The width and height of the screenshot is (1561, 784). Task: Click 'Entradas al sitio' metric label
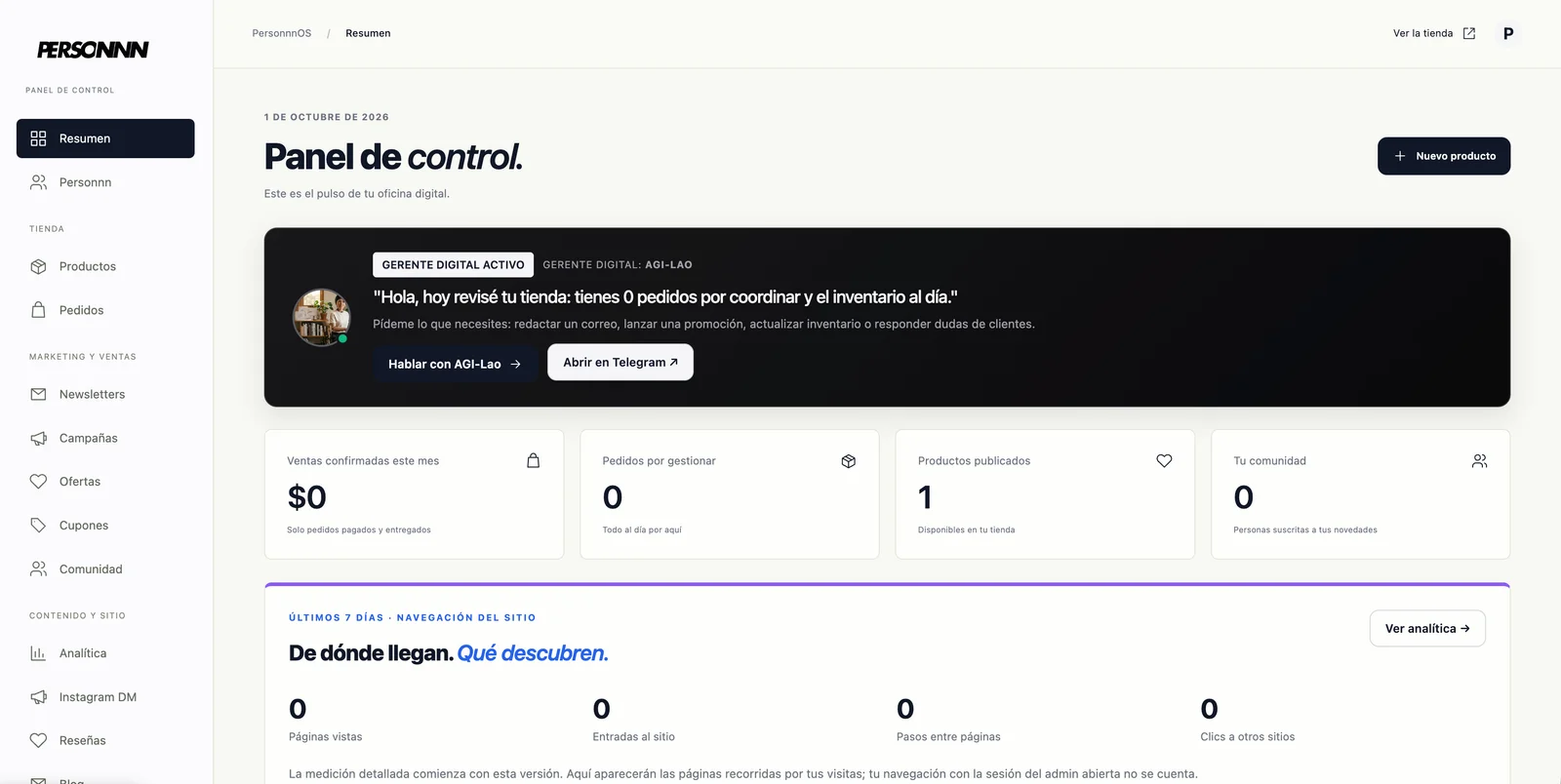coord(633,737)
